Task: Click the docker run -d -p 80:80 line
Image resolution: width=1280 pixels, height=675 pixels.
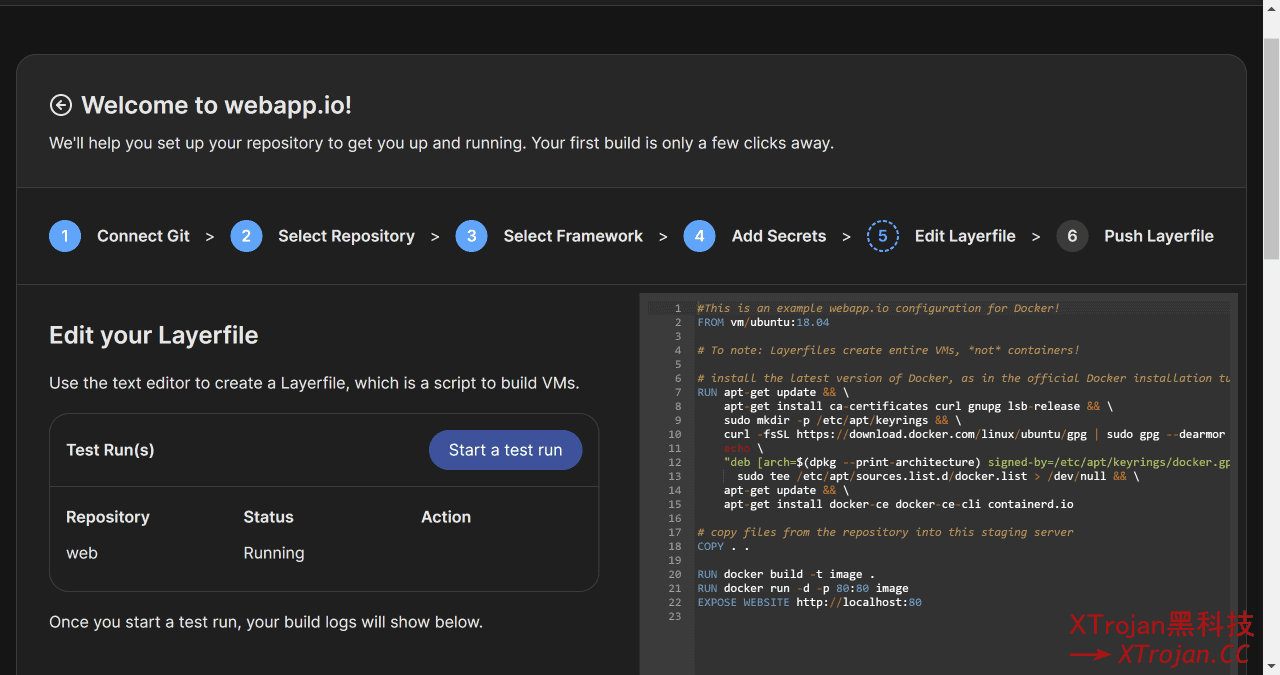Action: [x=803, y=588]
